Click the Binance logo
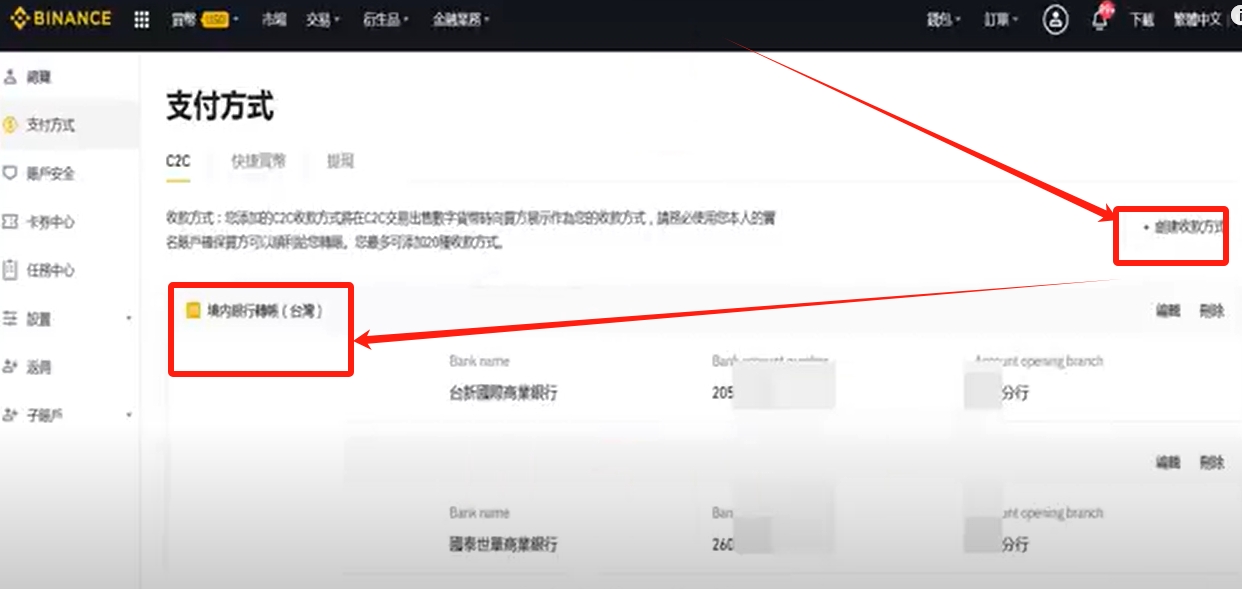The width and height of the screenshot is (1242, 589). click(x=60, y=19)
